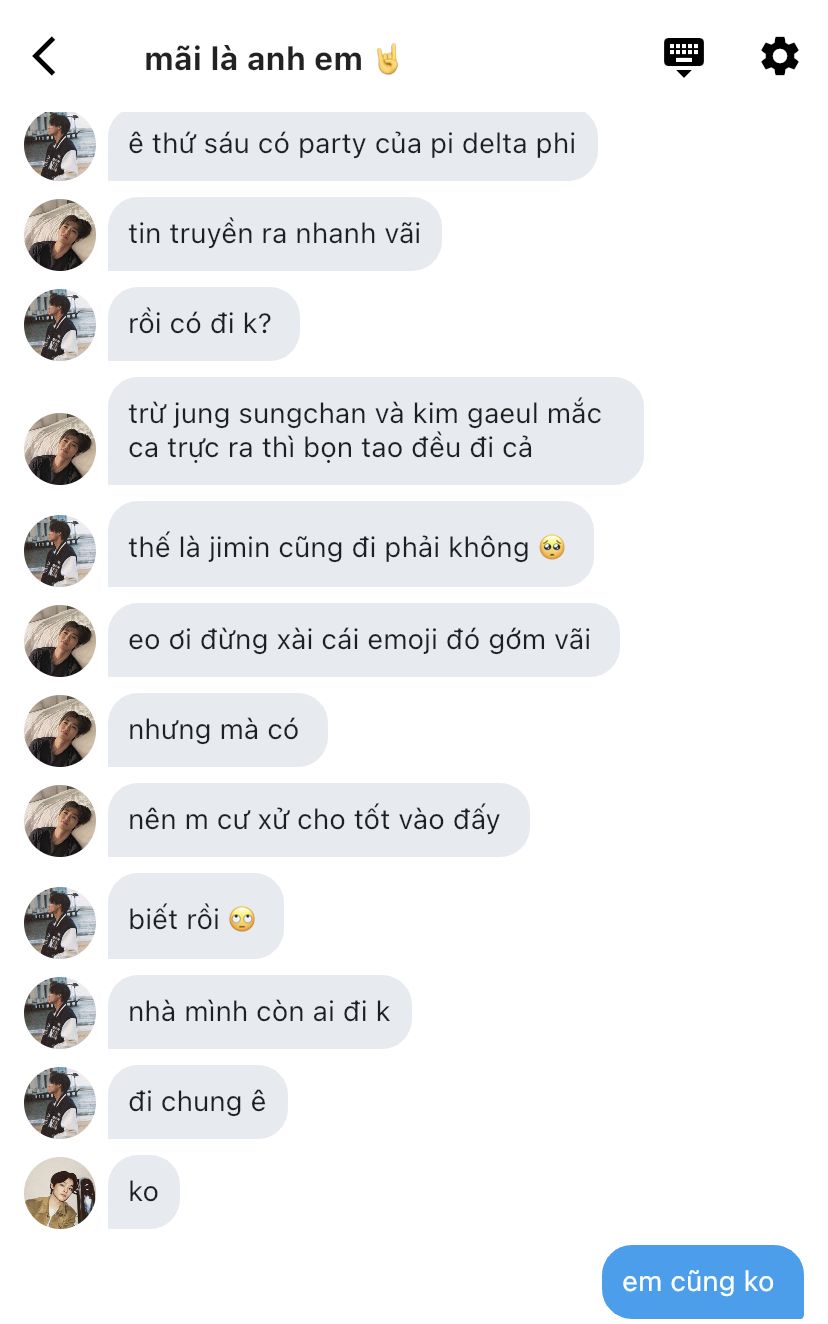The height and width of the screenshot is (1324, 828).
Task: Tap the group title "mãi là anh em"
Action: (253, 59)
